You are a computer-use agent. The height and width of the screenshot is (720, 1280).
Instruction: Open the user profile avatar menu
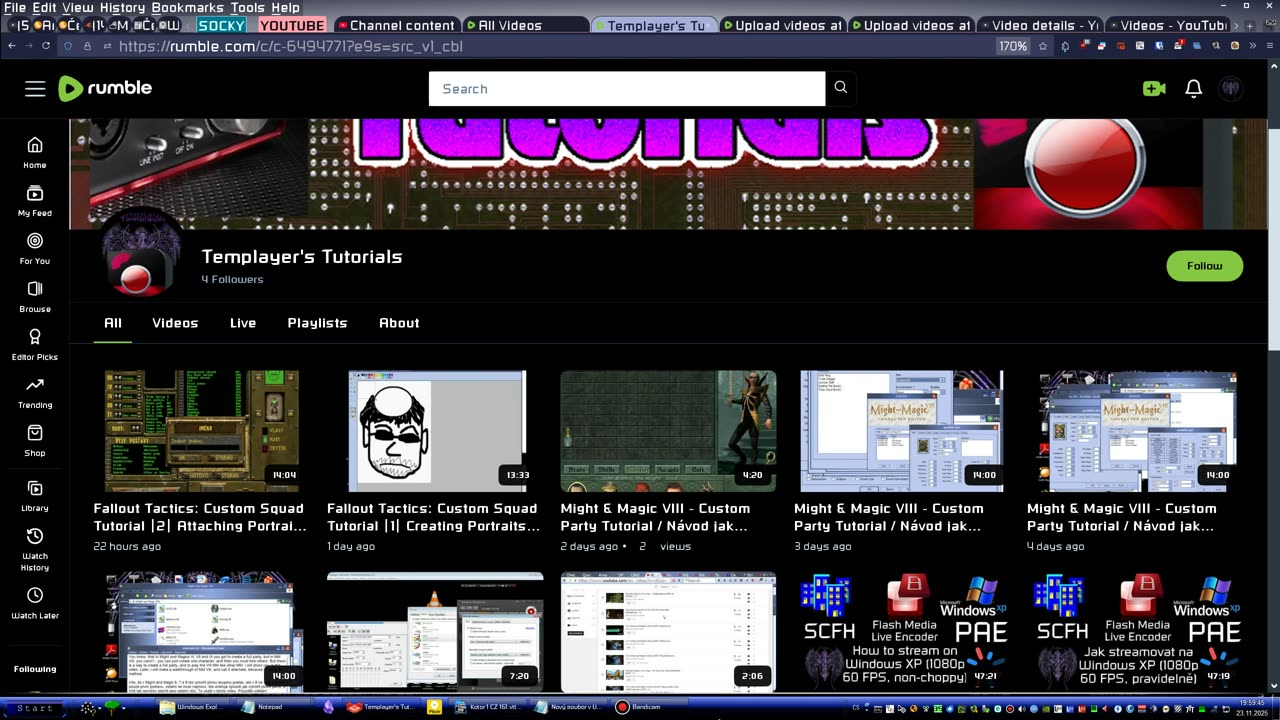click(1231, 88)
